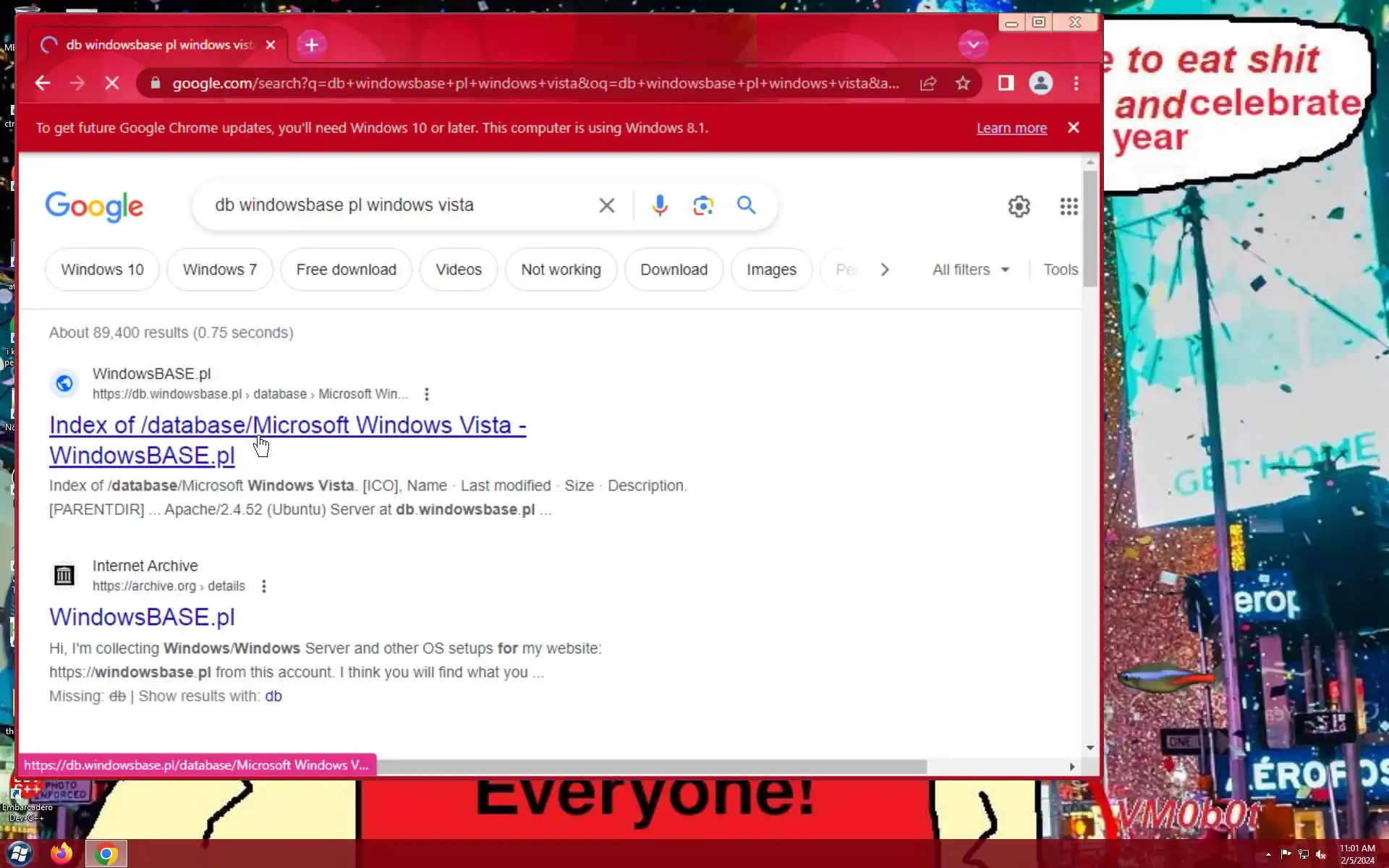Image resolution: width=1389 pixels, height=868 pixels.
Task: Click the Learn more link
Action: pyautogui.click(x=1011, y=128)
